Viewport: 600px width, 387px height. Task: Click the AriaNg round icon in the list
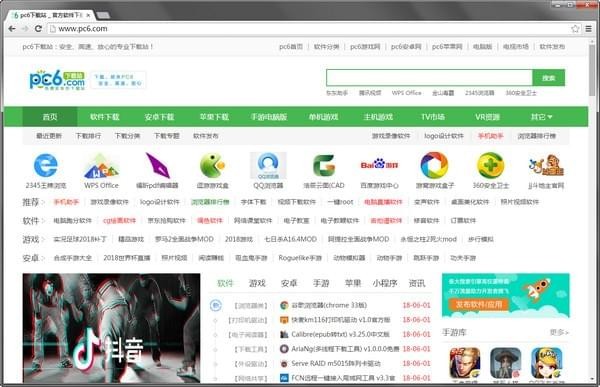pyautogui.click(x=284, y=349)
